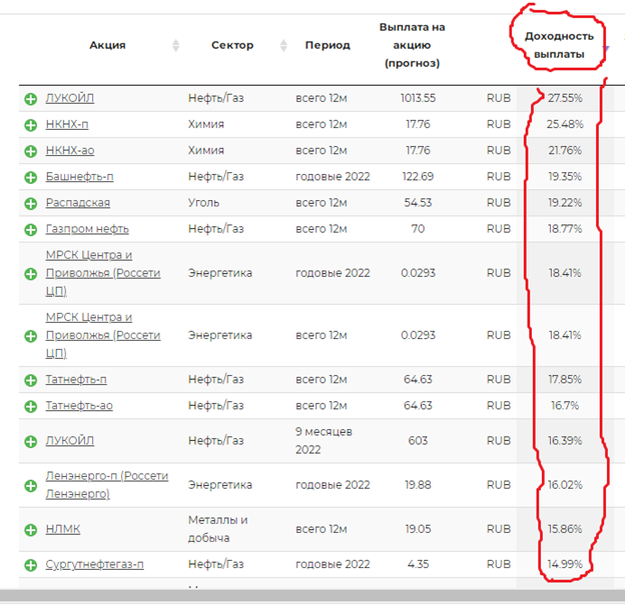Image resolution: width=626 pixels, height=606 pixels.
Task: Add Башнефть-п via green plus icon
Action: pos(31,177)
